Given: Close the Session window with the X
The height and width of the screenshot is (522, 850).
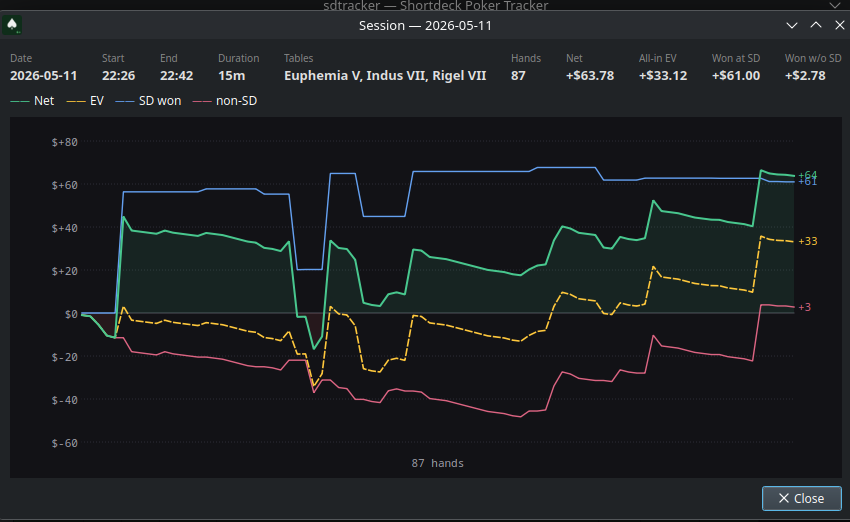Looking at the screenshot, I should tap(839, 25).
